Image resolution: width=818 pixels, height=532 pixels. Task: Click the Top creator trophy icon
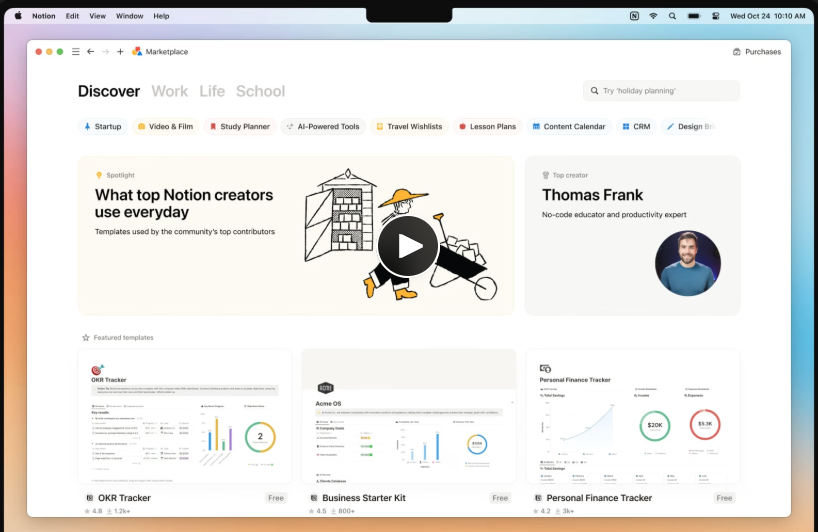point(546,175)
